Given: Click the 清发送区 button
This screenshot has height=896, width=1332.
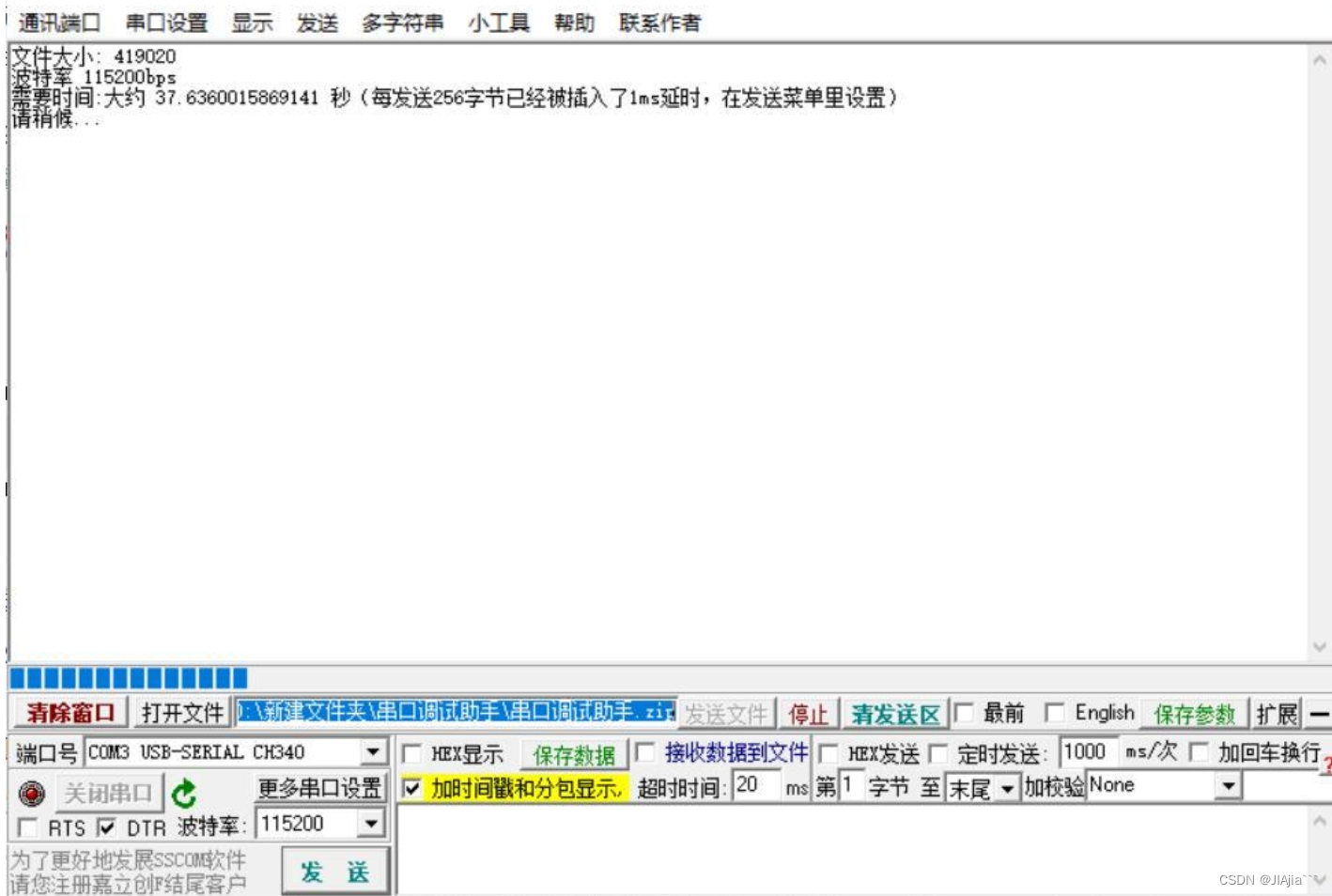Looking at the screenshot, I should pyautogui.click(x=895, y=715).
